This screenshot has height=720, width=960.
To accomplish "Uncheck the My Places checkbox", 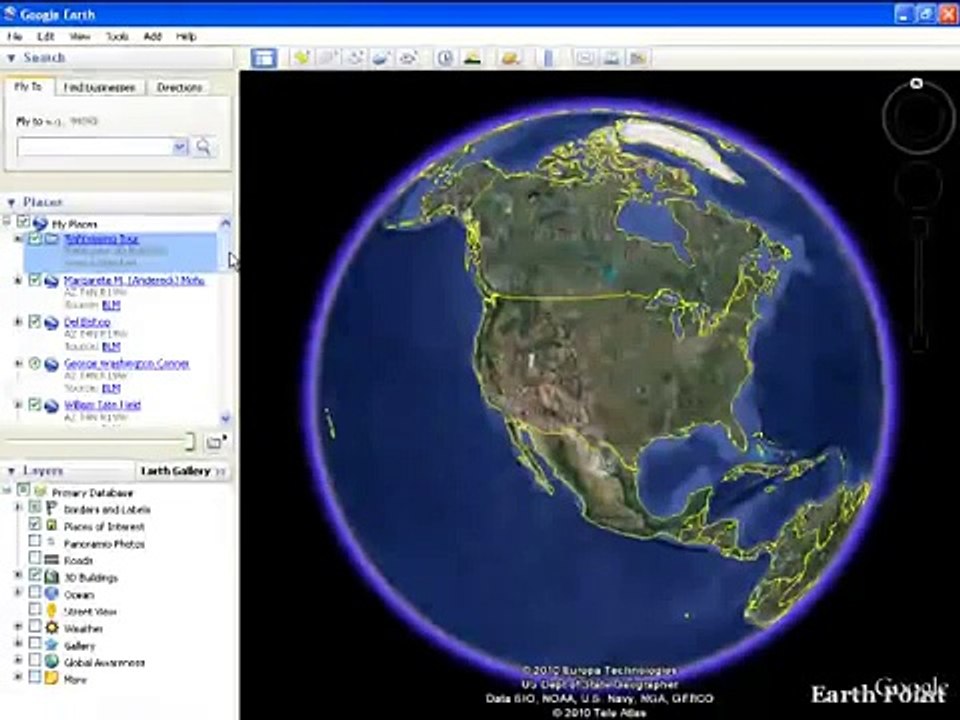I will tap(23, 222).
